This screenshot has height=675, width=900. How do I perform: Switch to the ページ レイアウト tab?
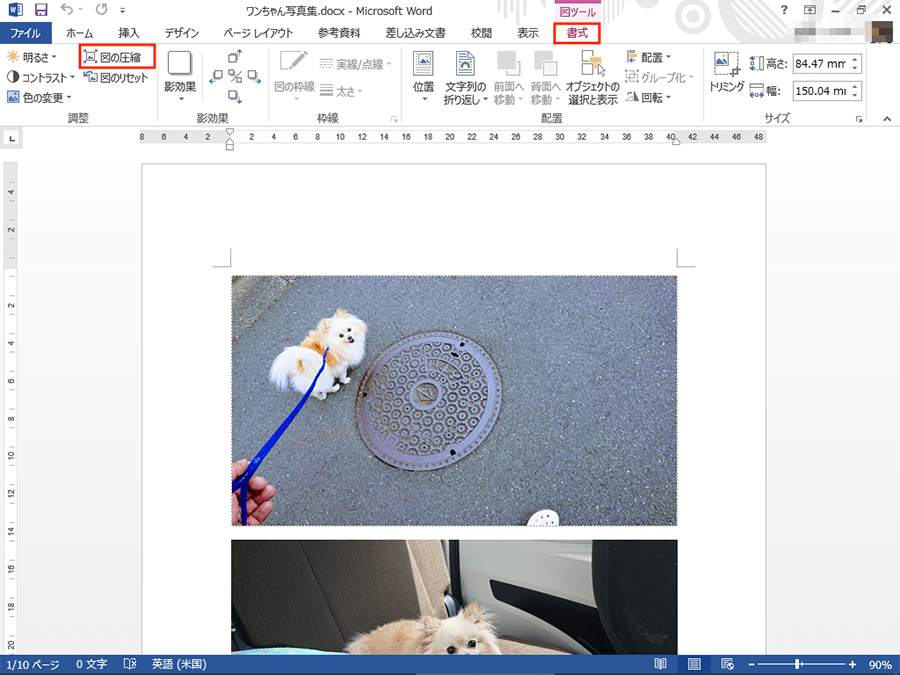258,33
